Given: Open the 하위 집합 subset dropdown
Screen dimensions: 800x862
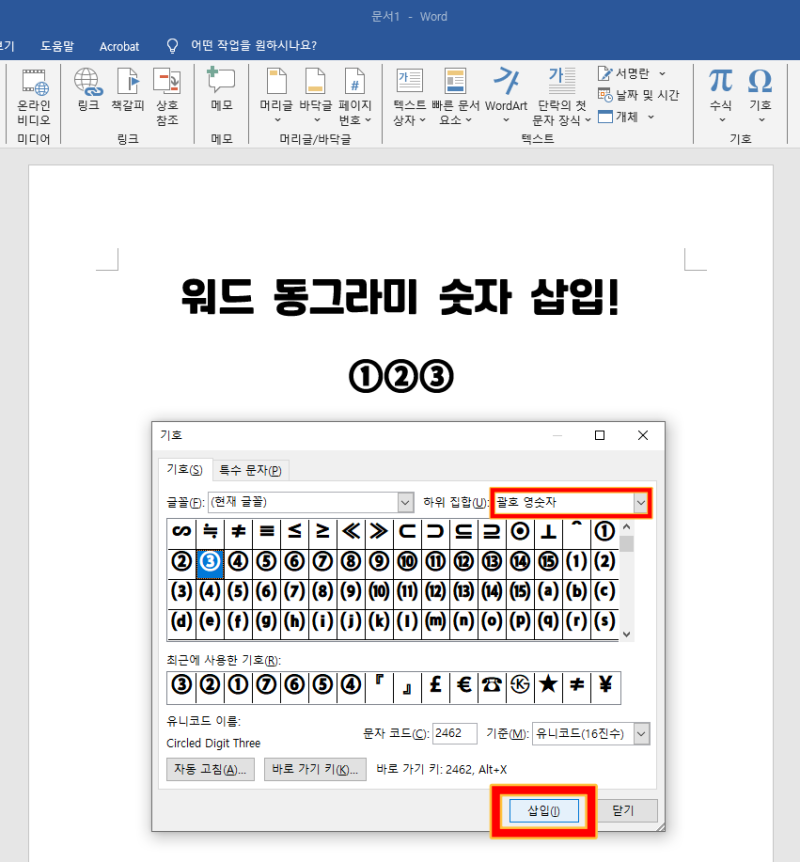Looking at the screenshot, I should click(x=640, y=503).
